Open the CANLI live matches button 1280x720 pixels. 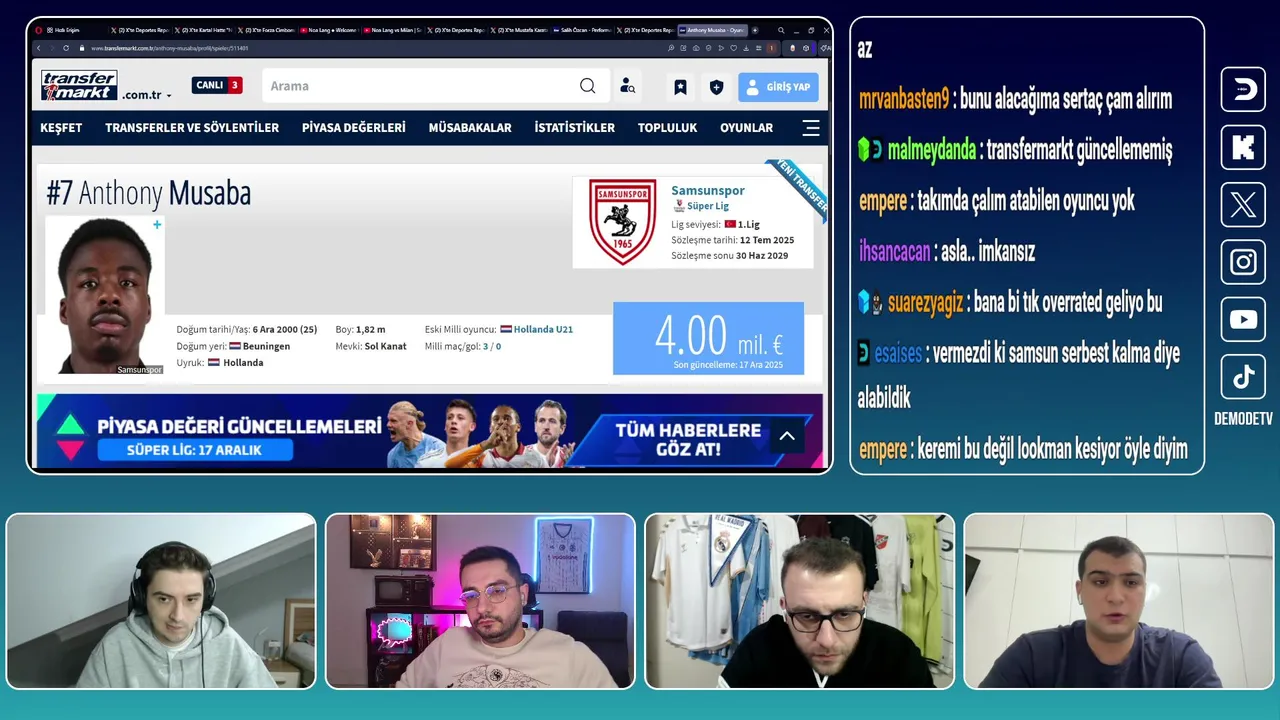coord(217,85)
